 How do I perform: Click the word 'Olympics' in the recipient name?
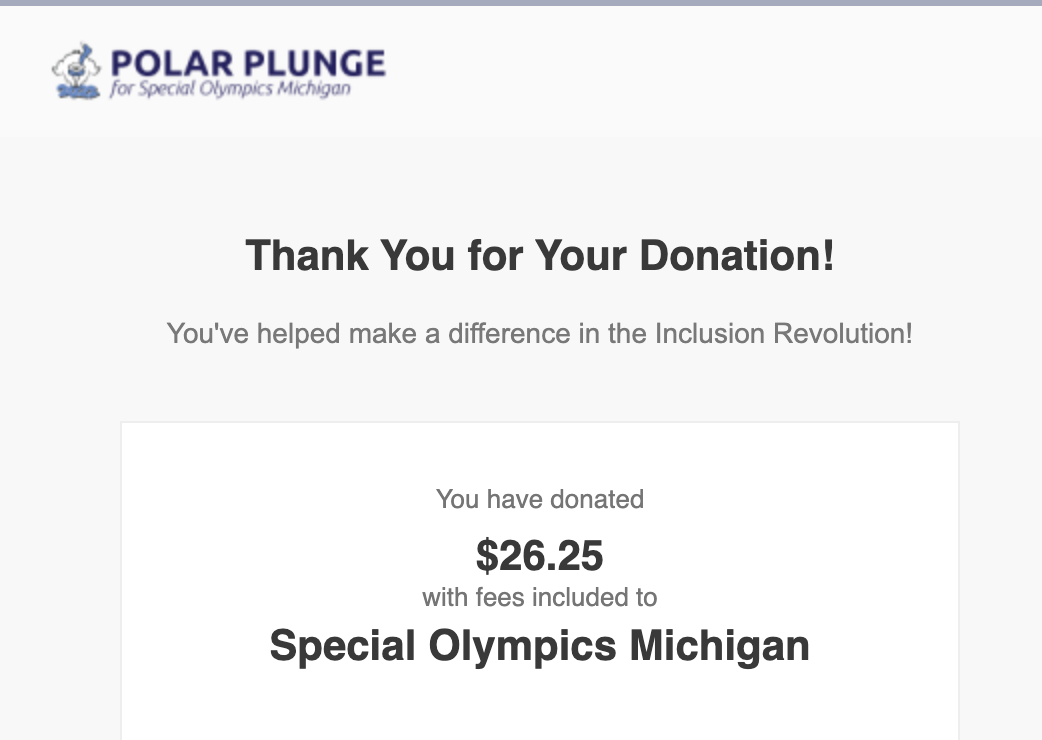click(x=522, y=645)
